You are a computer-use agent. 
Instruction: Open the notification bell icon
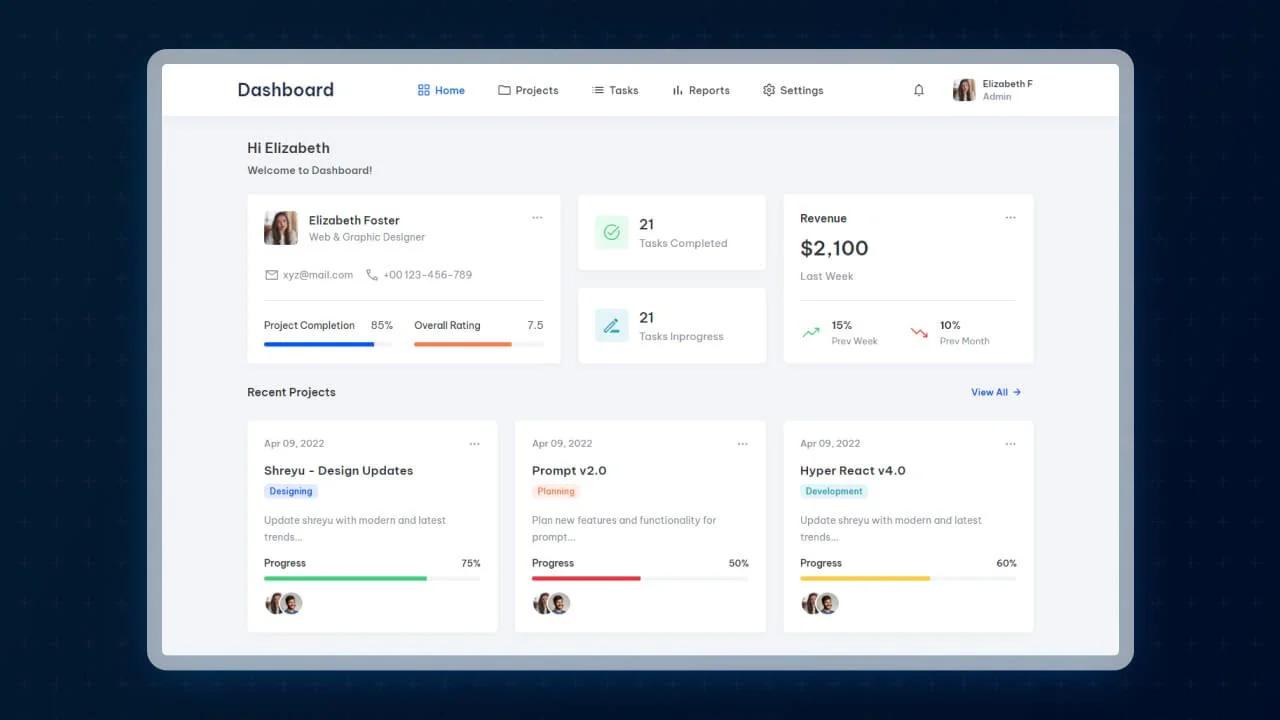point(918,90)
